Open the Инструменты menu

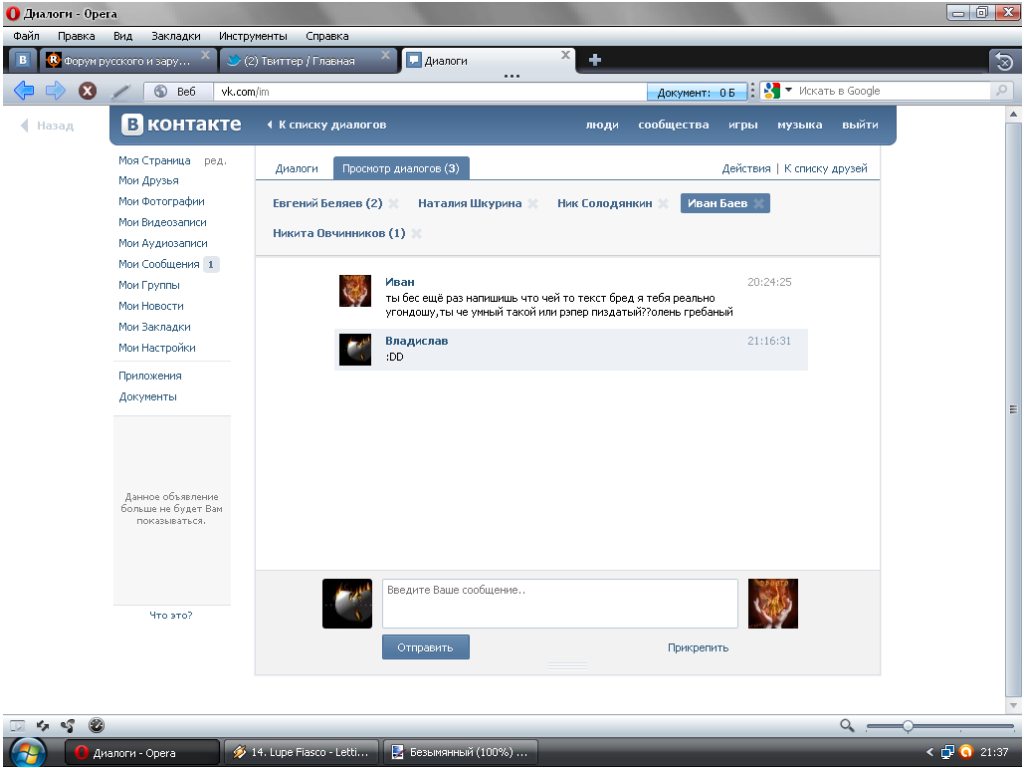pyautogui.click(x=253, y=36)
